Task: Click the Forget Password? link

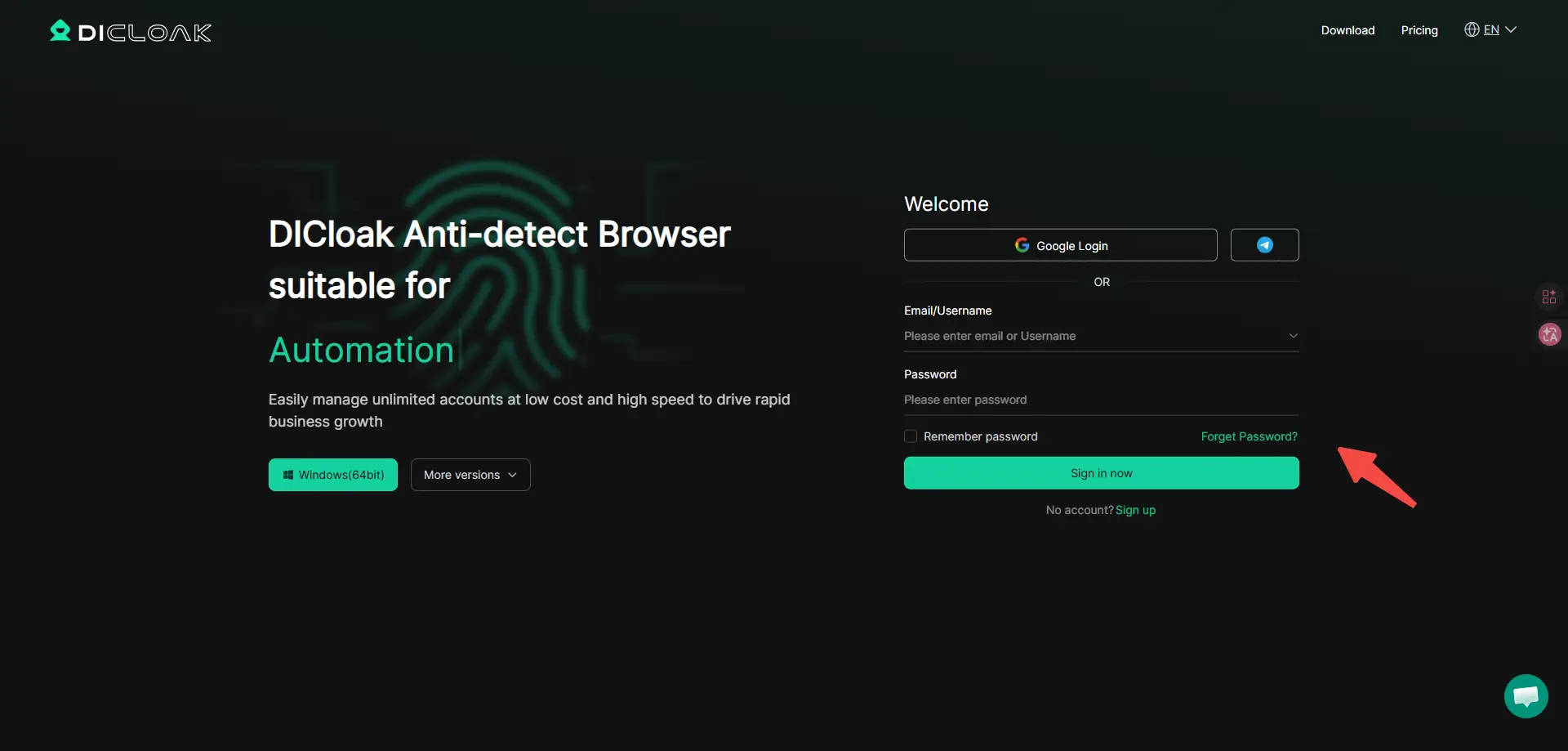Action: [x=1249, y=436]
